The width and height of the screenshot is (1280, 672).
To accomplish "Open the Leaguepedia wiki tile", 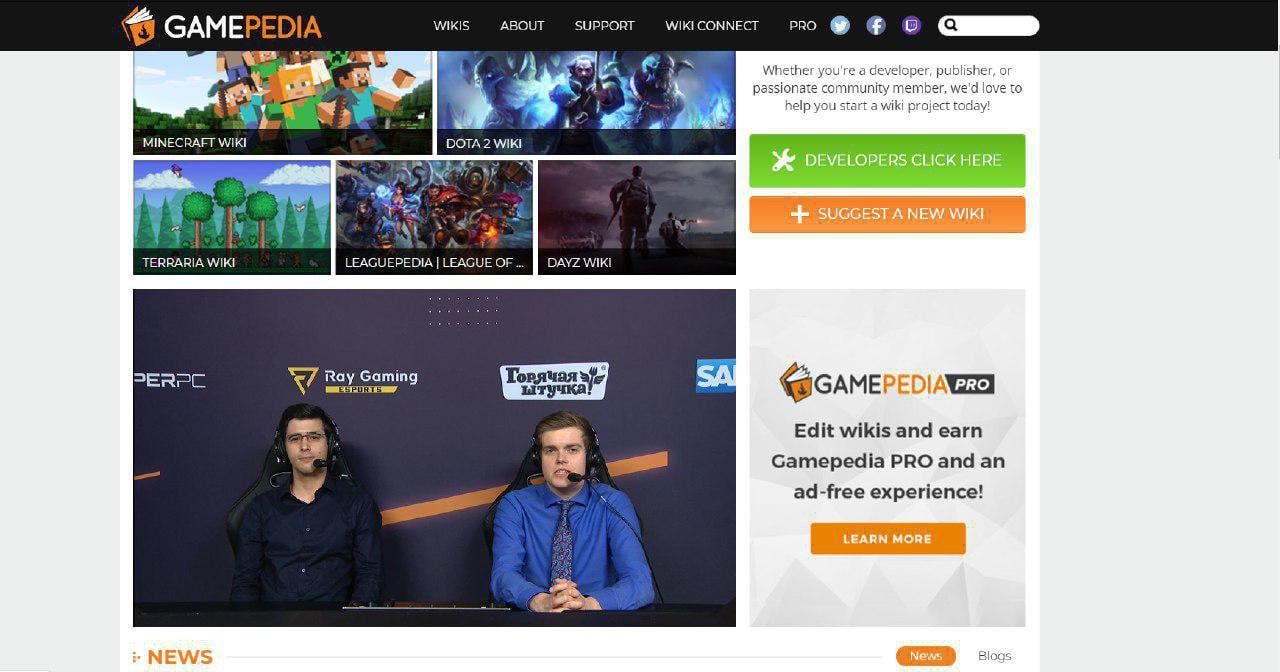I will (x=434, y=217).
